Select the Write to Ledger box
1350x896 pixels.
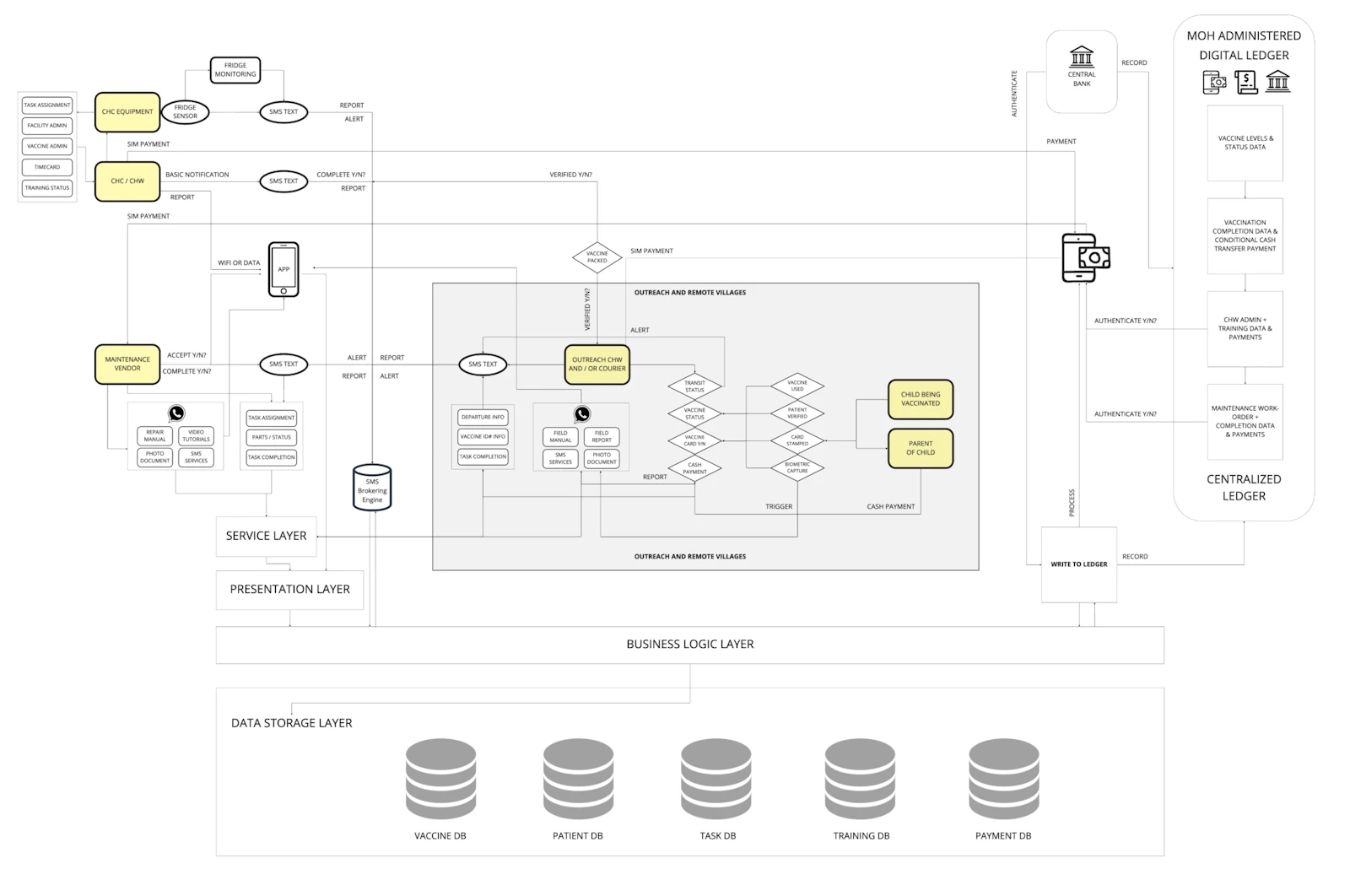(x=1078, y=564)
